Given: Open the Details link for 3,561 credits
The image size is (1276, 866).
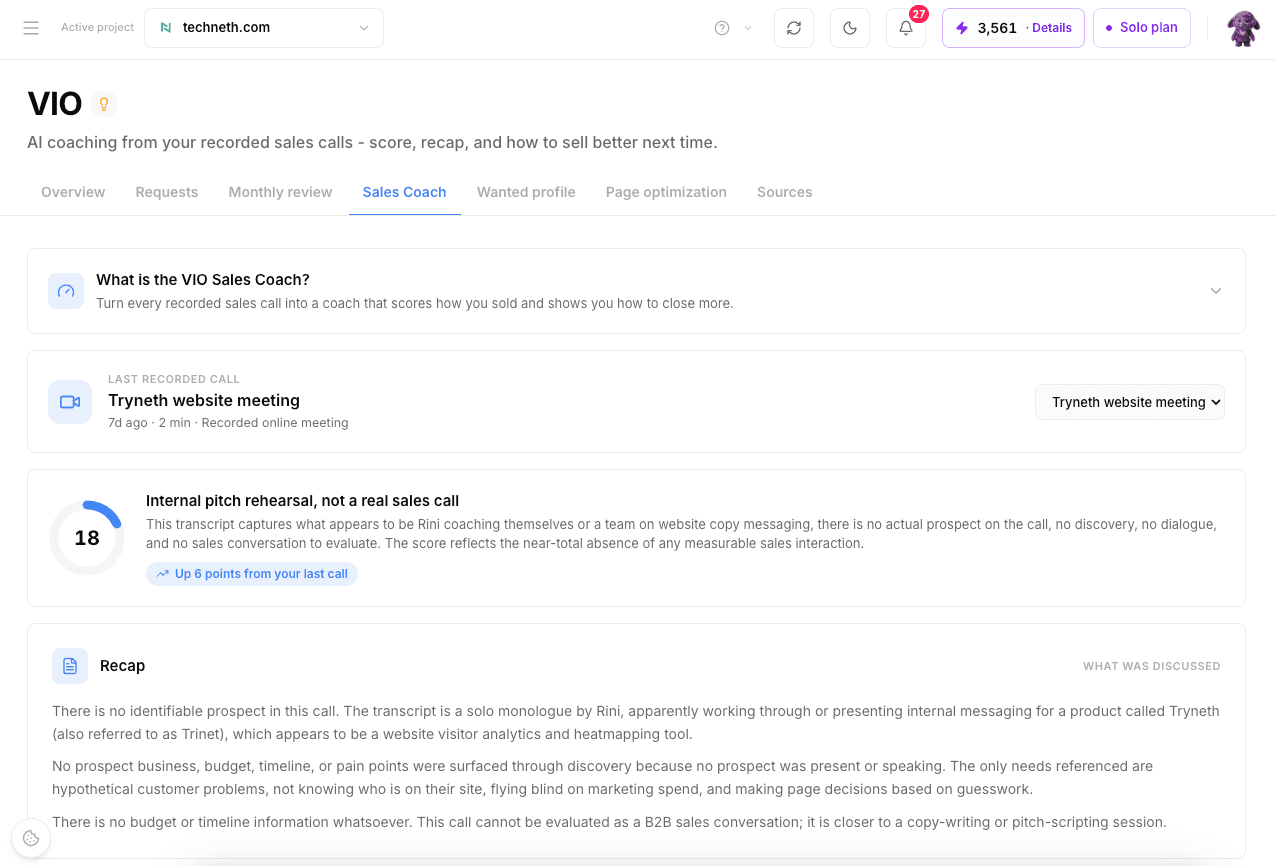Looking at the screenshot, I should pyautogui.click(x=1051, y=28).
